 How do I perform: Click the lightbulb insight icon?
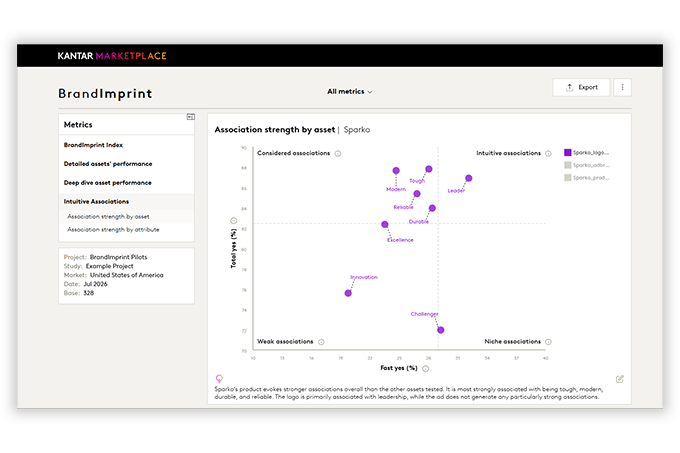[x=219, y=379]
